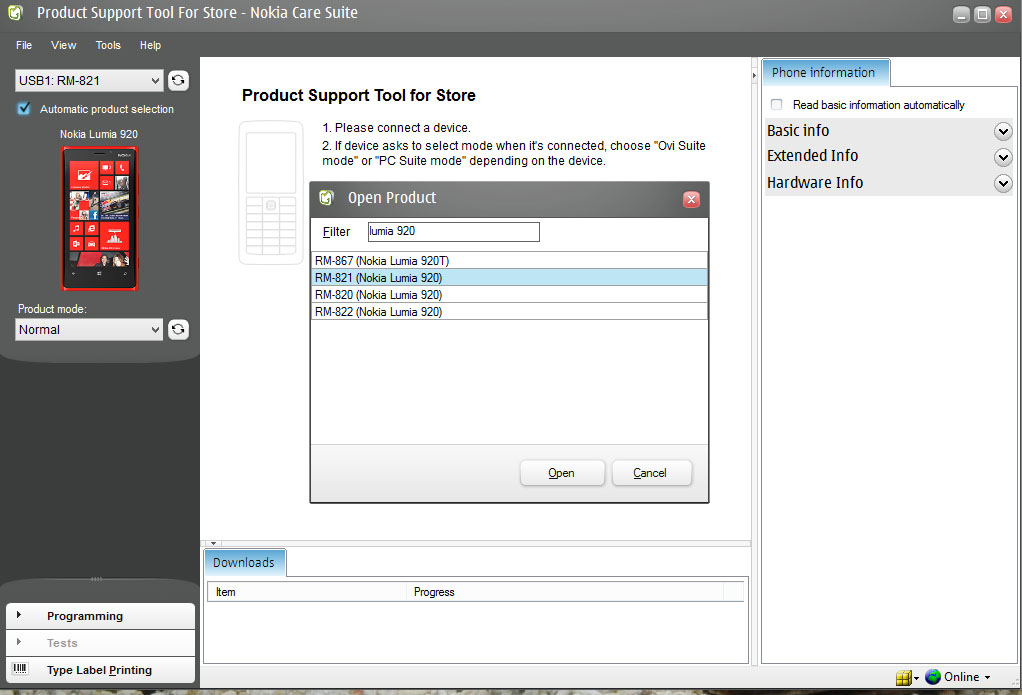This screenshot has width=1022, height=695.
Task: Open the Online status globe icon
Action: click(x=933, y=677)
